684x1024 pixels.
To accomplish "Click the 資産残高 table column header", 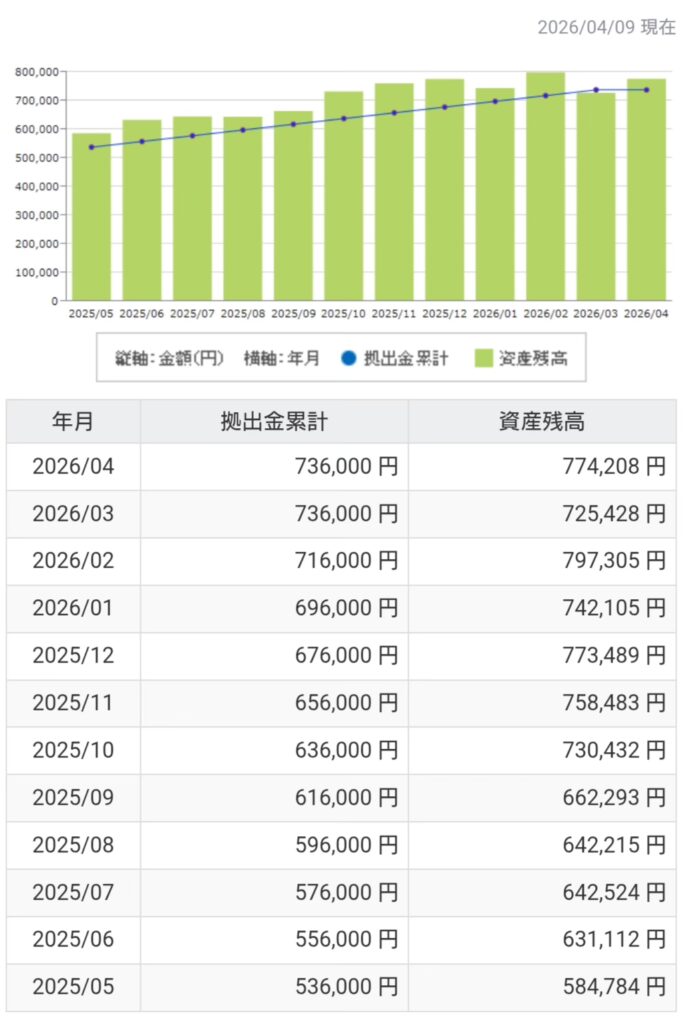I will pos(541,421).
